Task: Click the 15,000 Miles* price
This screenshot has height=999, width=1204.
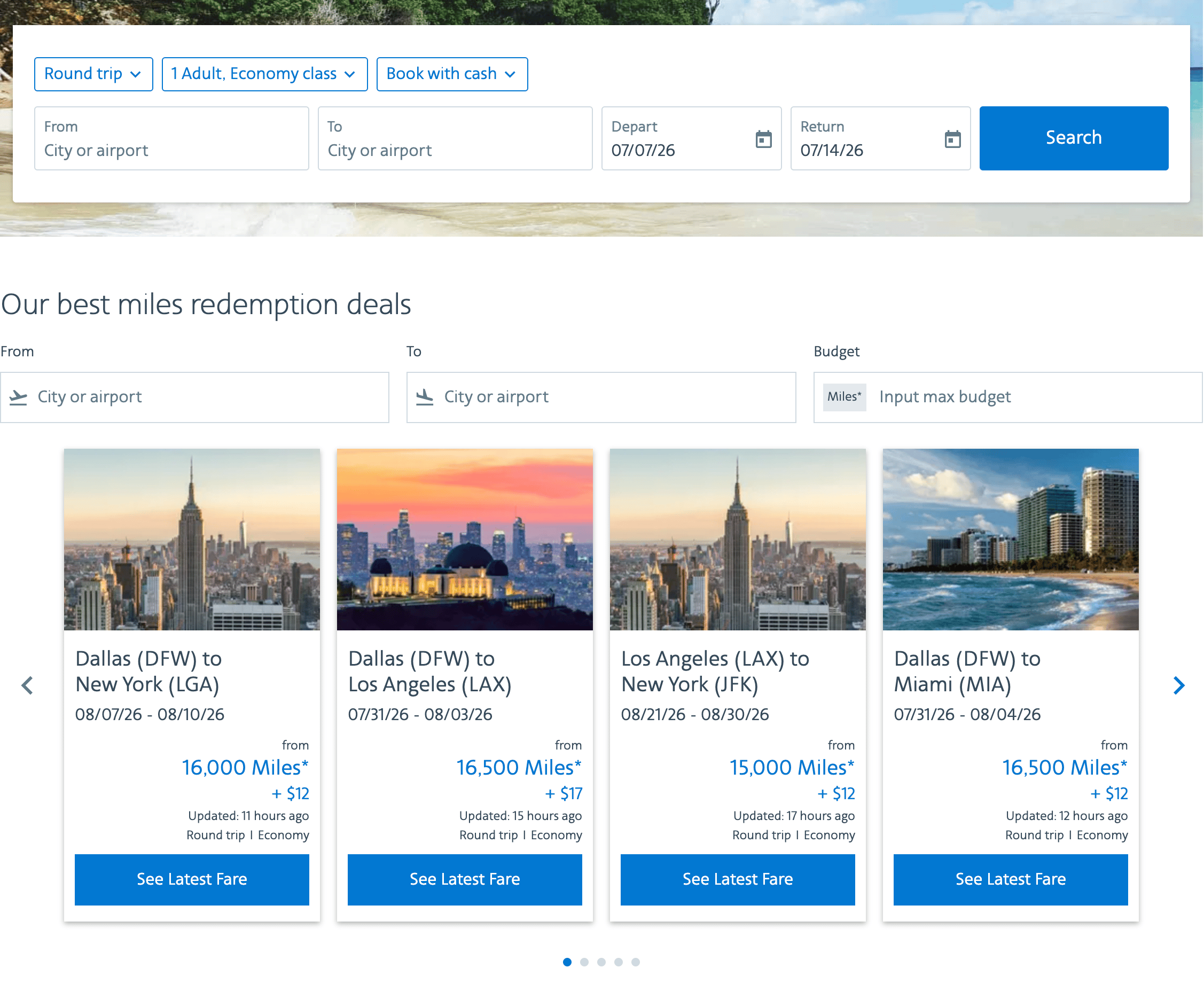Action: point(792,768)
